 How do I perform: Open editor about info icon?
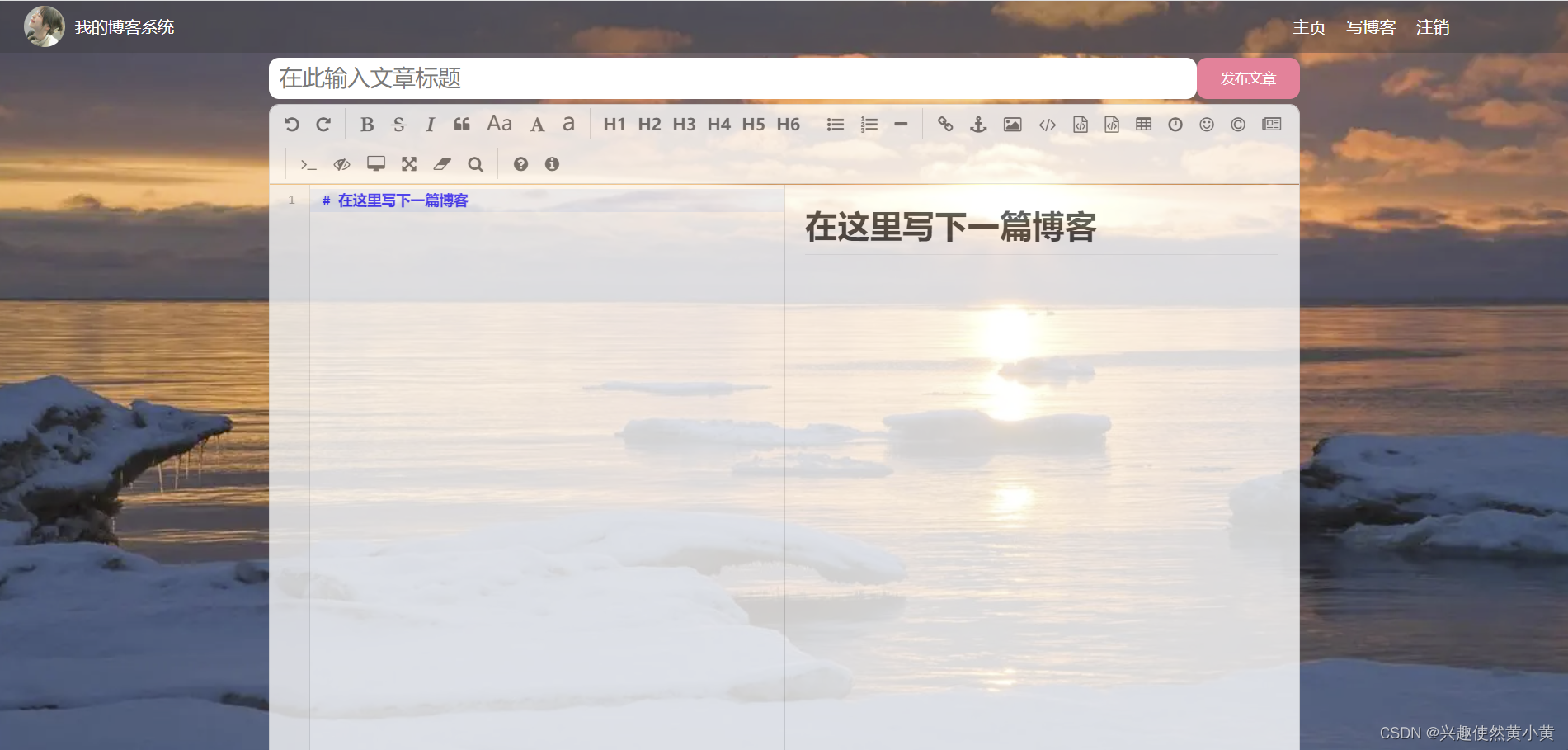tap(552, 164)
